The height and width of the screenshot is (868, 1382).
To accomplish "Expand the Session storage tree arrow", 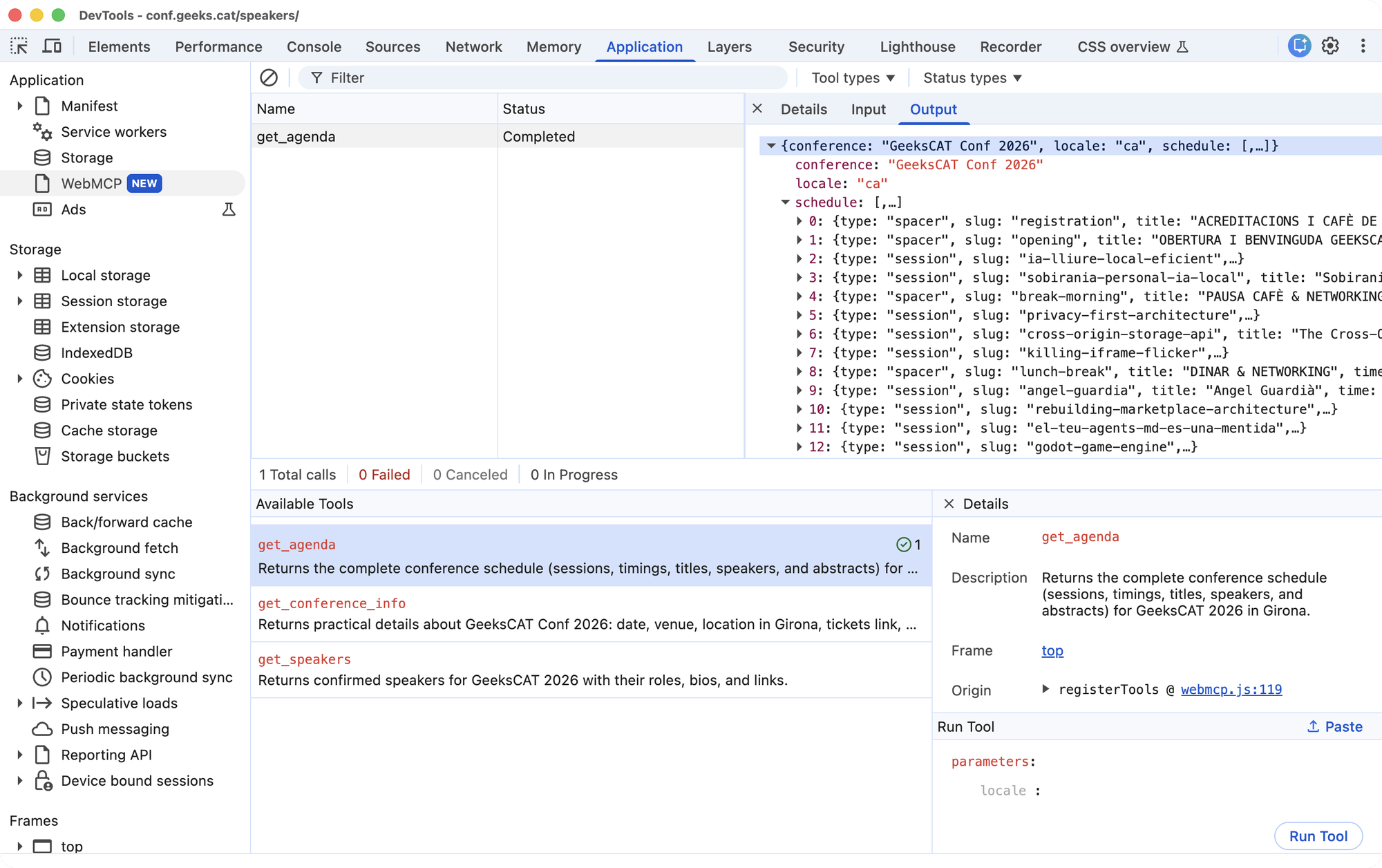I will pos(20,301).
